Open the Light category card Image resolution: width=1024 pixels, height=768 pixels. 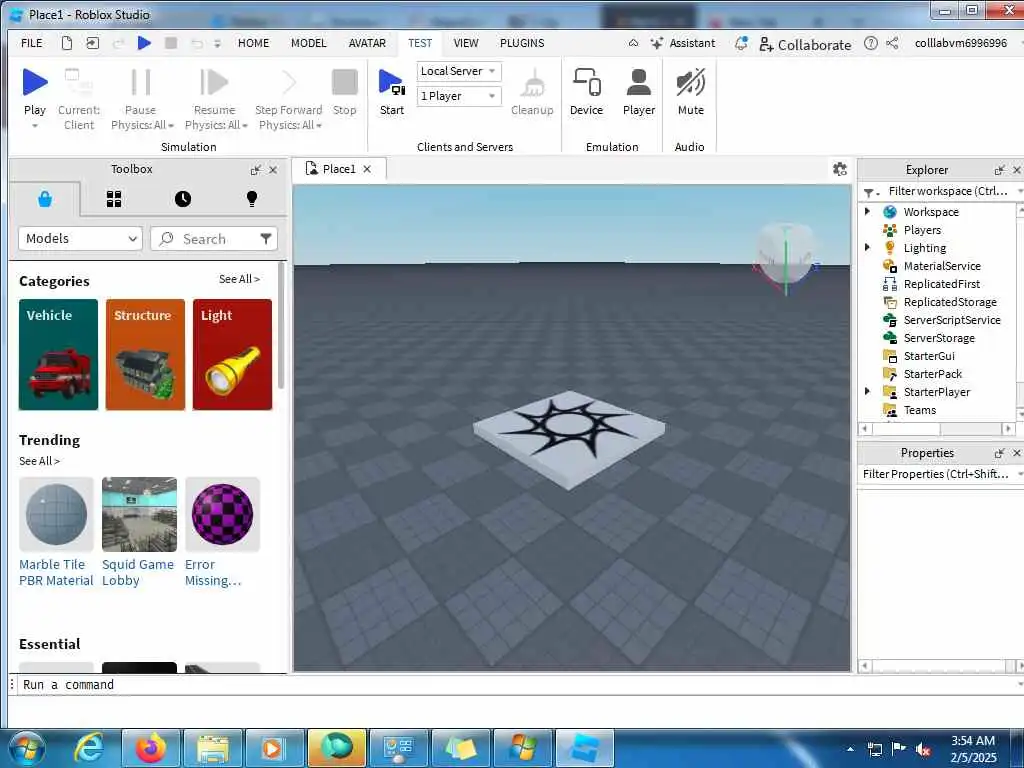(x=232, y=355)
